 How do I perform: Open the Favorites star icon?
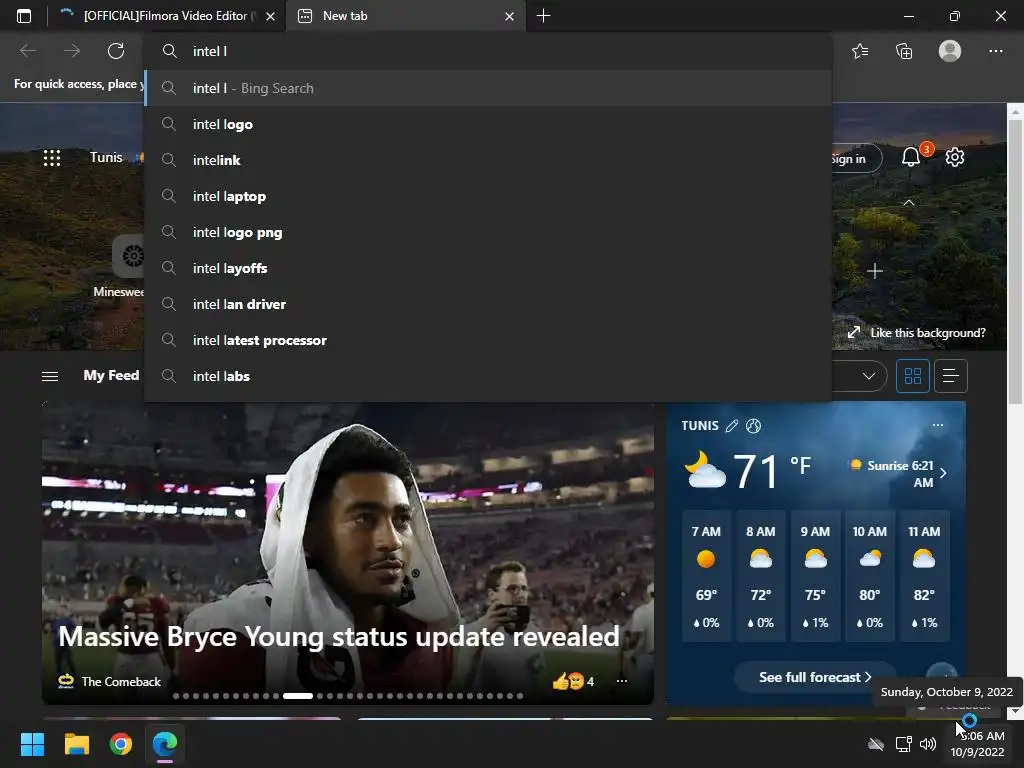tap(860, 51)
